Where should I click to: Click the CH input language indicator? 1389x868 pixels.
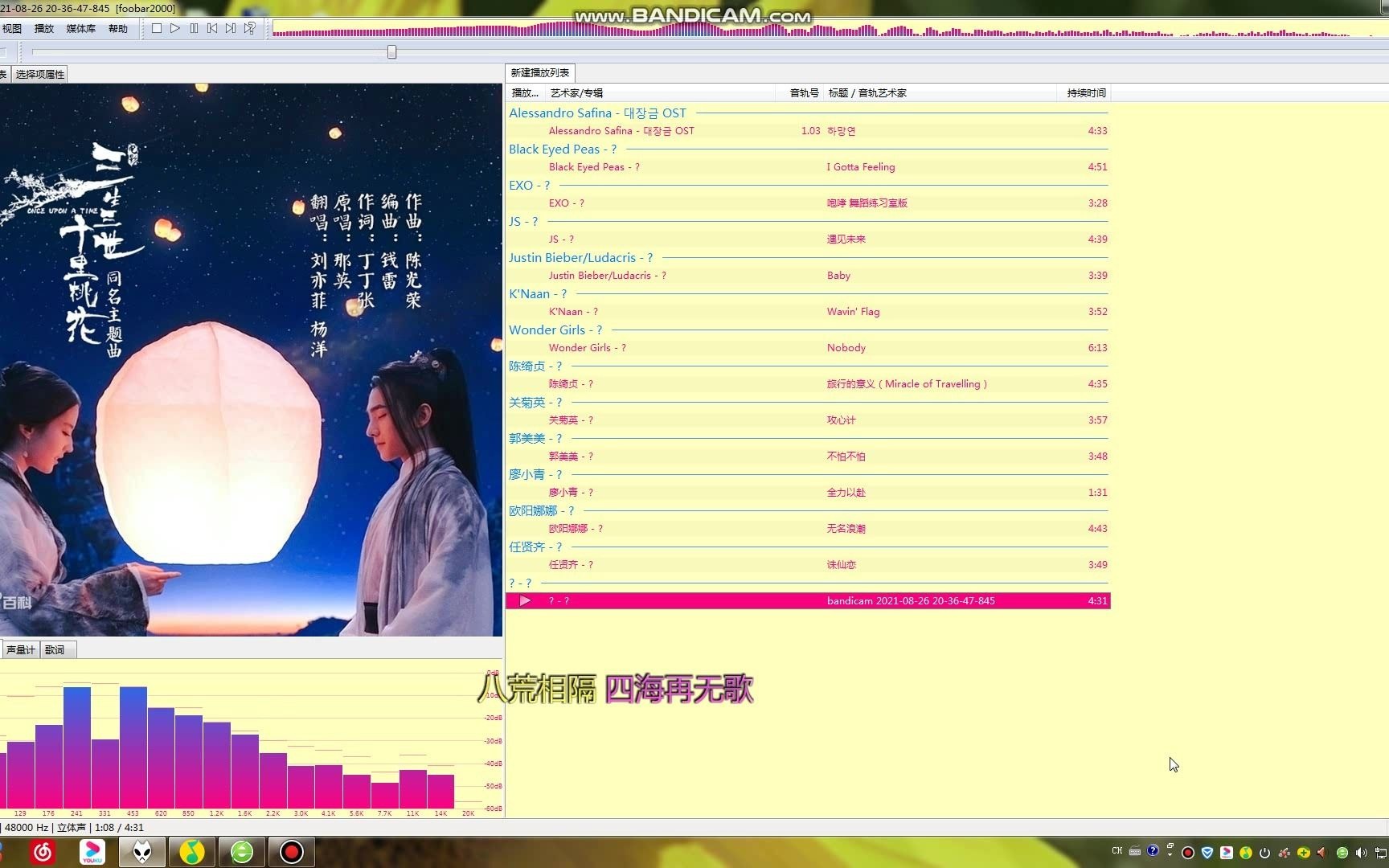coord(1117,851)
